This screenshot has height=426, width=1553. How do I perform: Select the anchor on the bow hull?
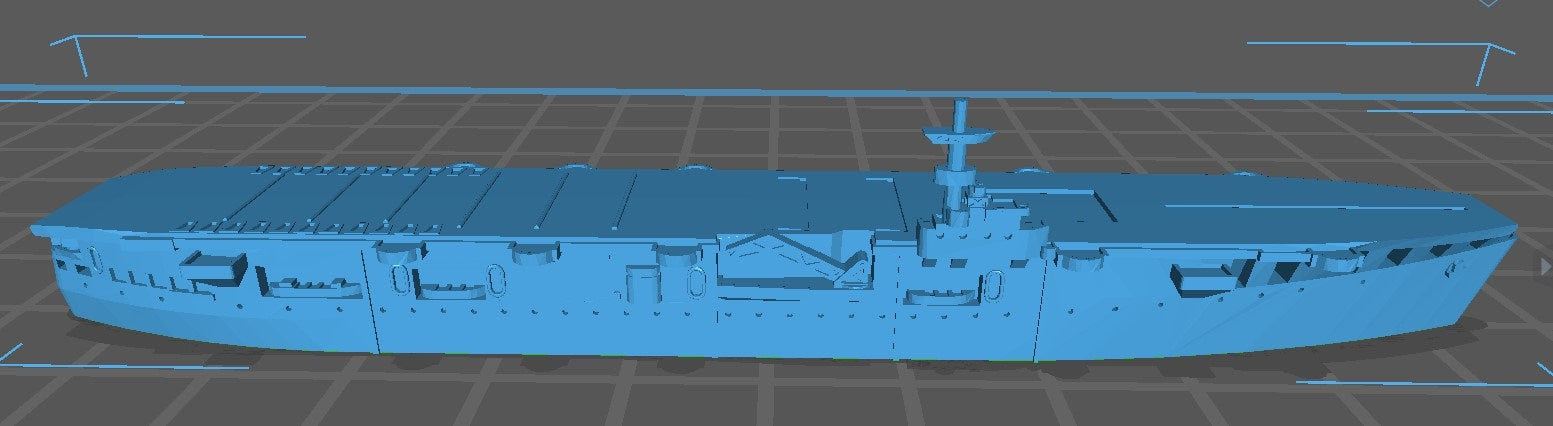pos(1452,267)
